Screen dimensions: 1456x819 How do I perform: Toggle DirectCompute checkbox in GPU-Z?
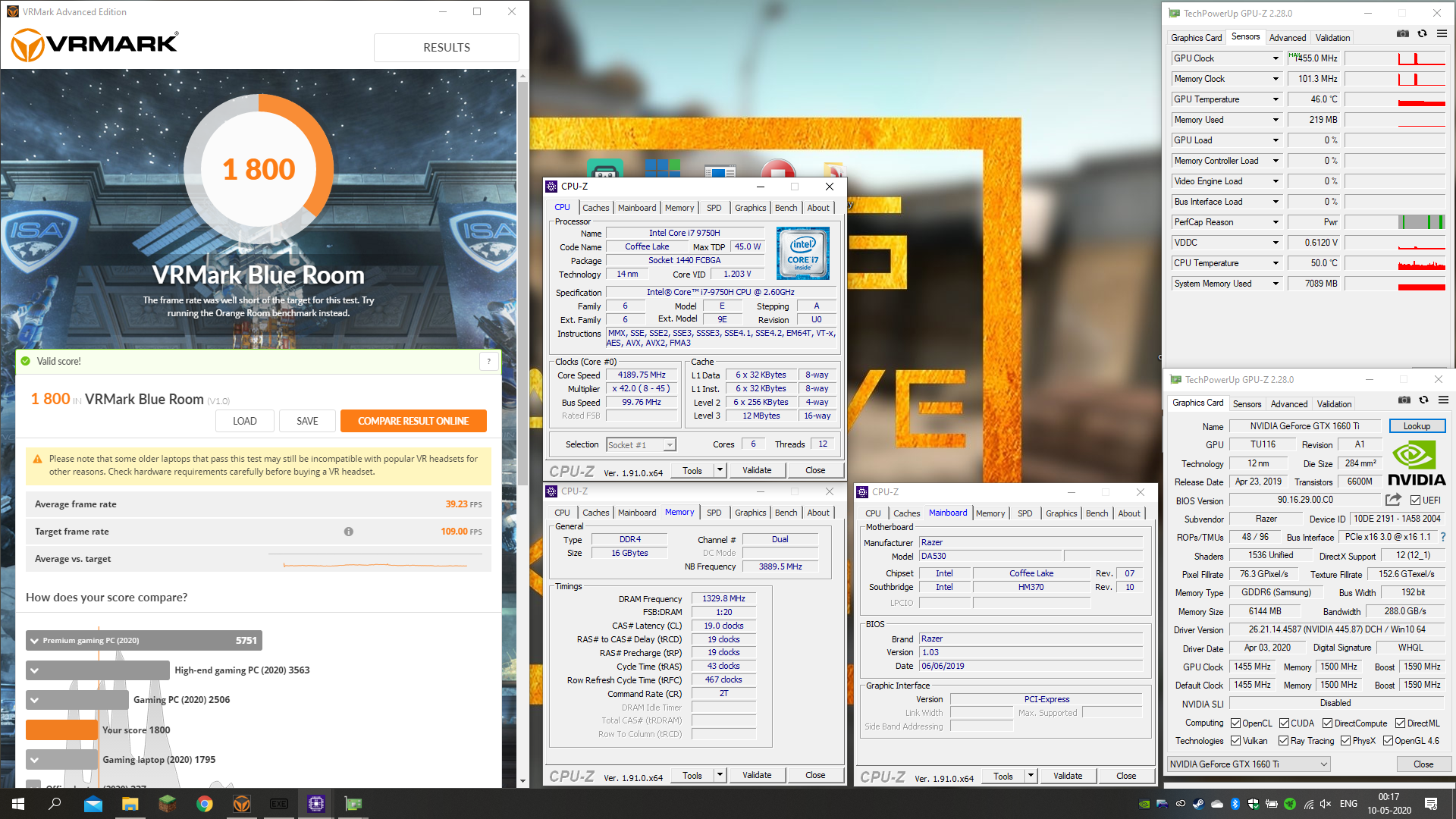pos(1327,723)
